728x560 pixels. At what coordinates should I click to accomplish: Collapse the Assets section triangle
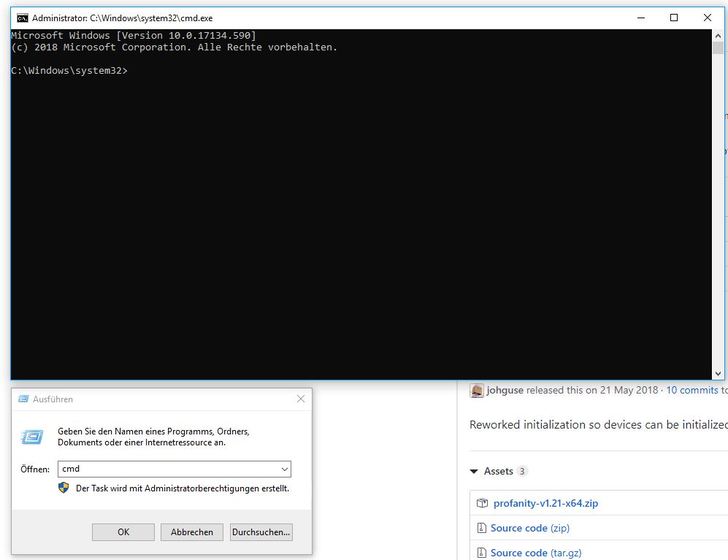point(474,471)
